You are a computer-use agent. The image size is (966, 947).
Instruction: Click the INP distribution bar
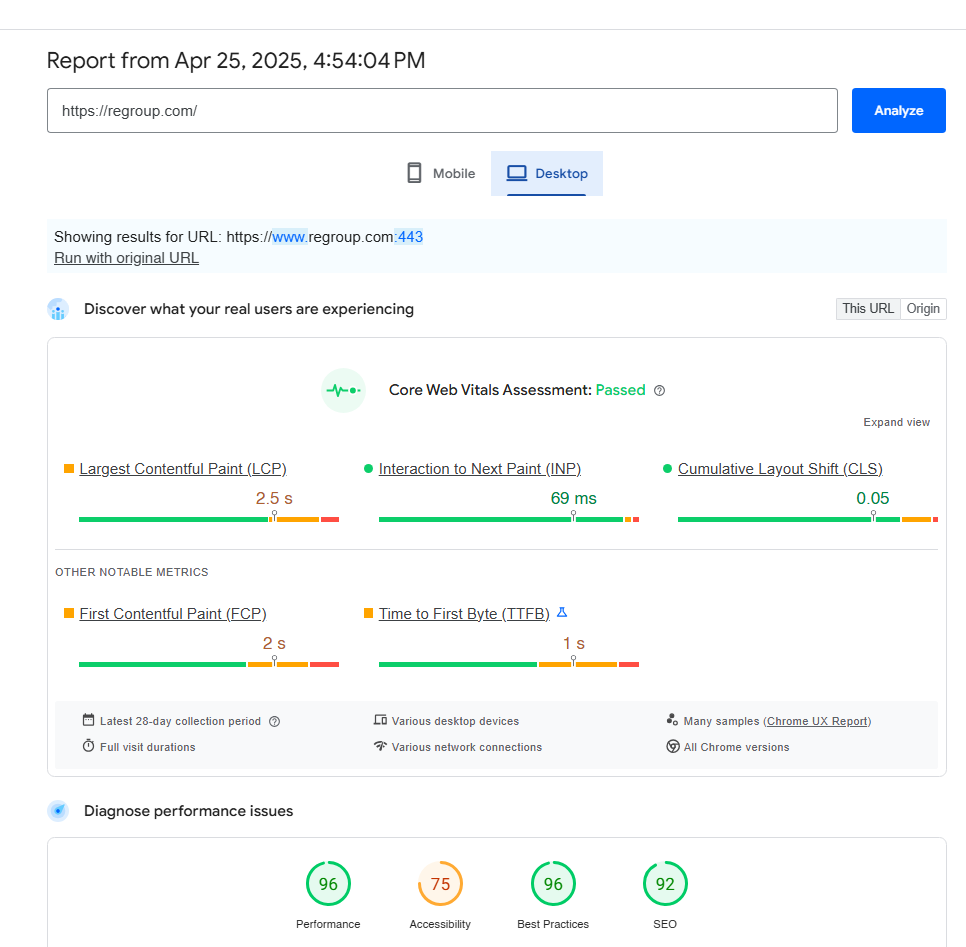(x=509, y=519)
